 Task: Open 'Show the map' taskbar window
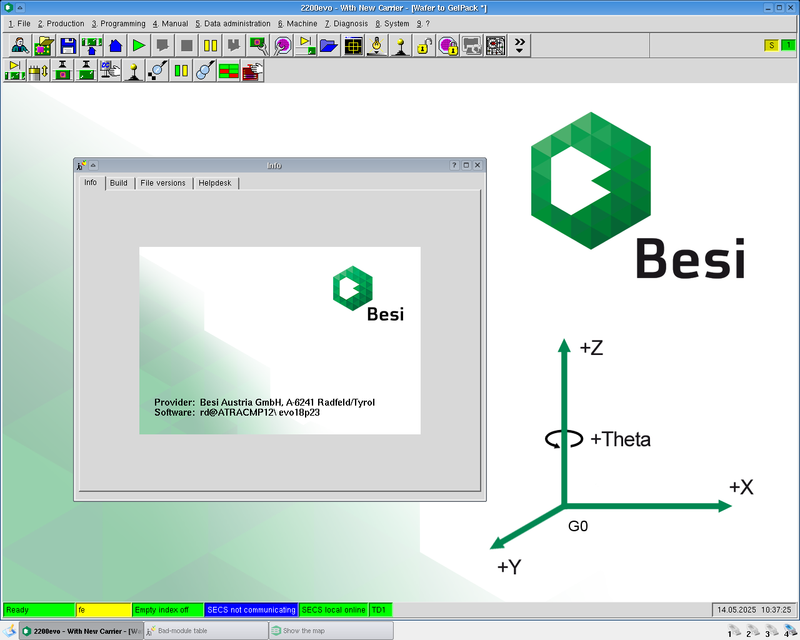click(x=331, y=631)
